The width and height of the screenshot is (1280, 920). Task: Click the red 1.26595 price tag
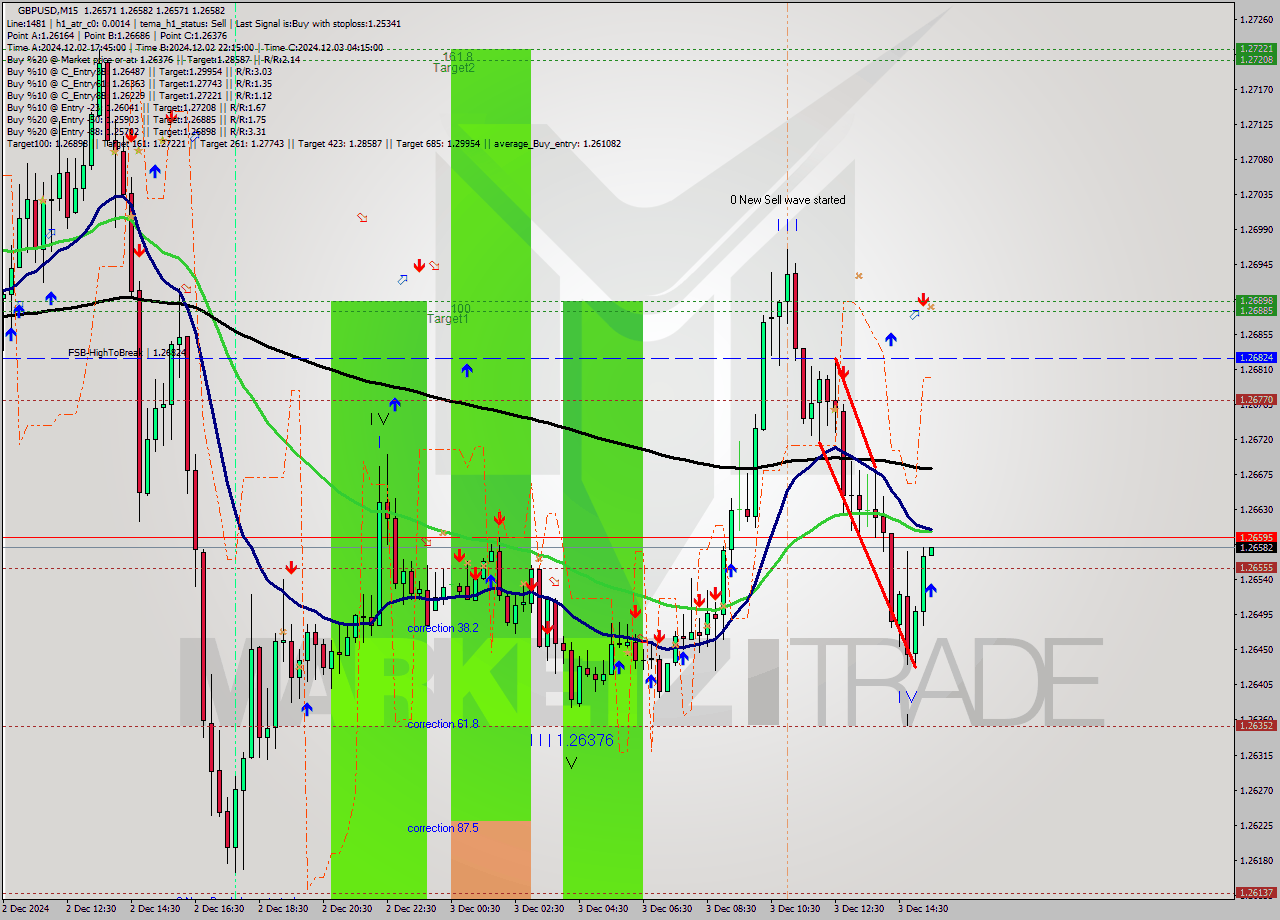tap(1256, 537)
